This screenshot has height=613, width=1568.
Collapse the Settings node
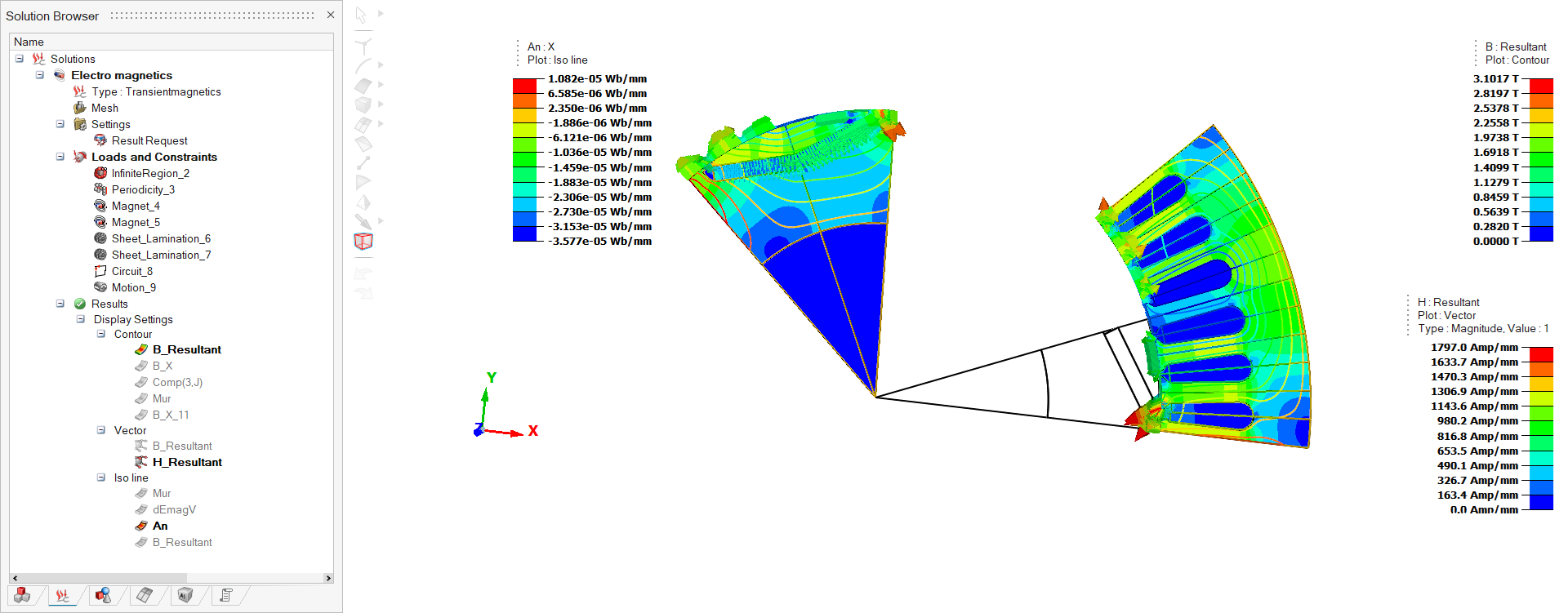[60, 124]
